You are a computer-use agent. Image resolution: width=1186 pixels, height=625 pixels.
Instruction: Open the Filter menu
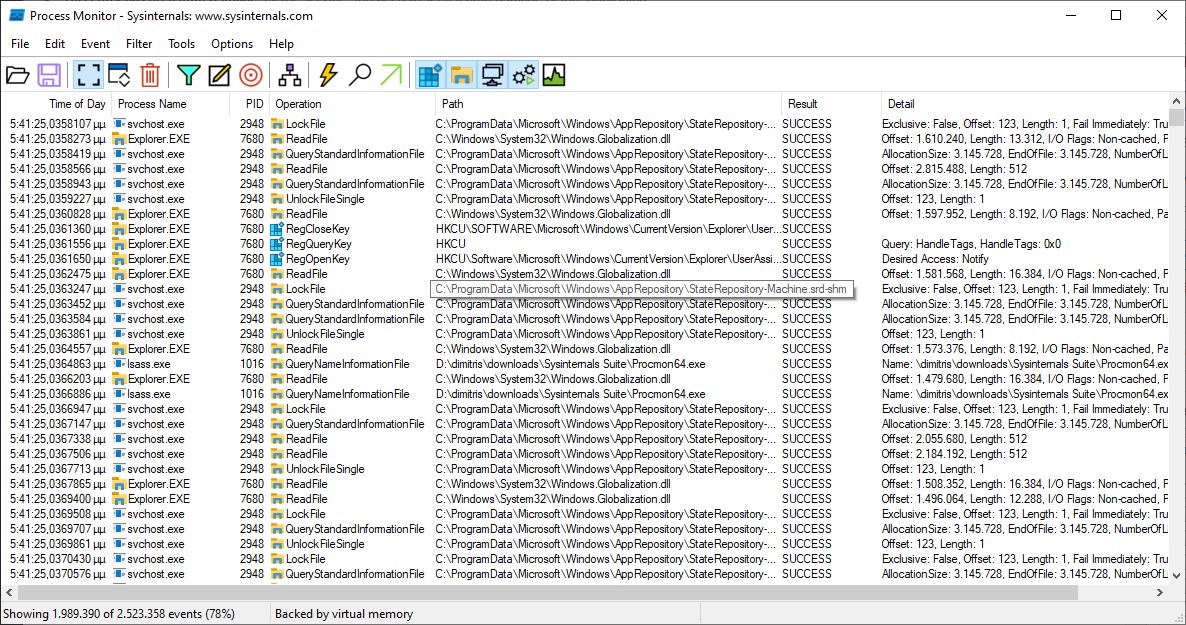(x=139, y=44)
